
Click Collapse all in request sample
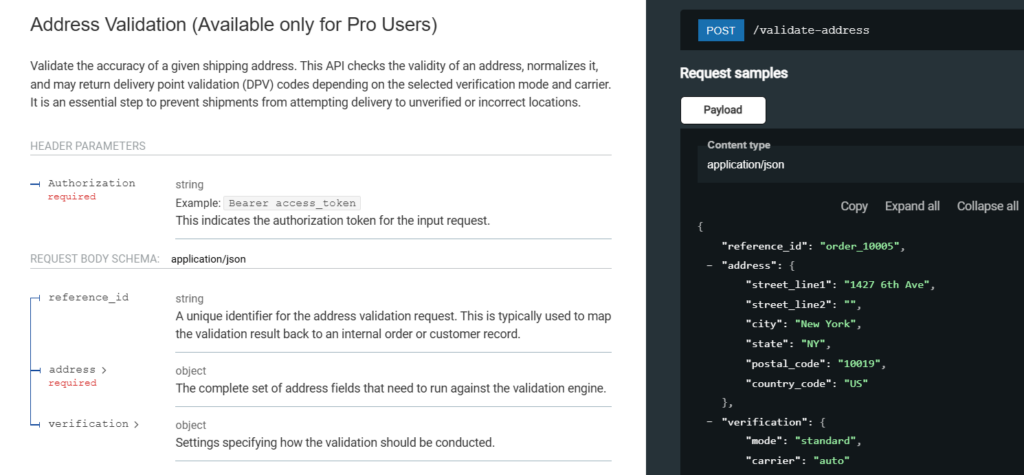(x=987, y=206)
